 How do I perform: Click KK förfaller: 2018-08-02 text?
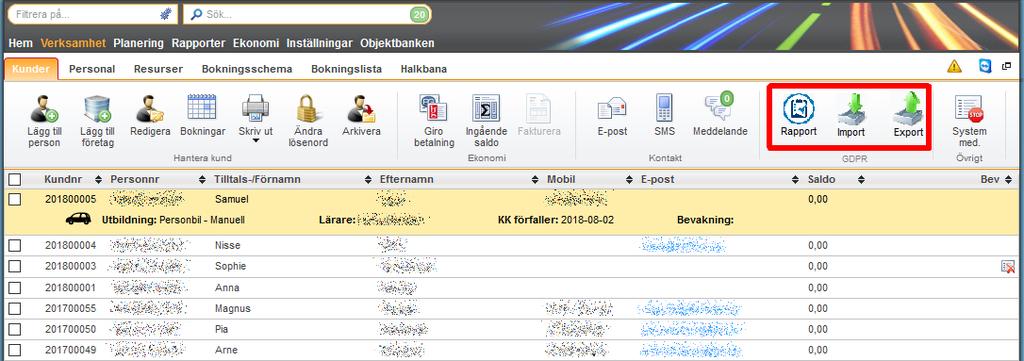click(x=556, y=220)
